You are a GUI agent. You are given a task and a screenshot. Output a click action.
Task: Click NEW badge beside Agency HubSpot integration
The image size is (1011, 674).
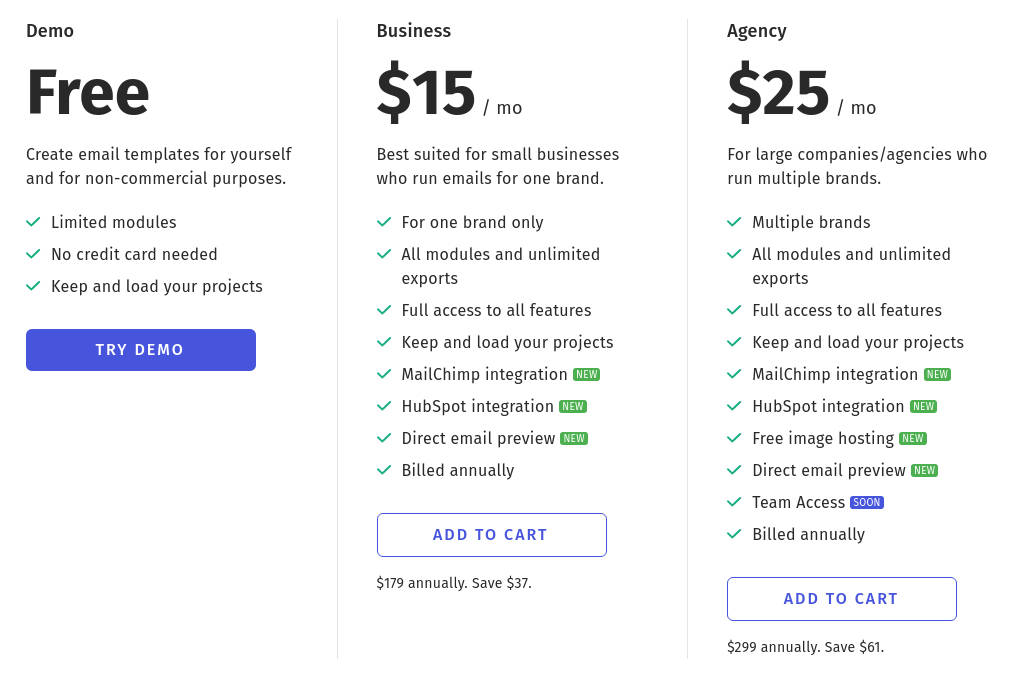point(924,407)
